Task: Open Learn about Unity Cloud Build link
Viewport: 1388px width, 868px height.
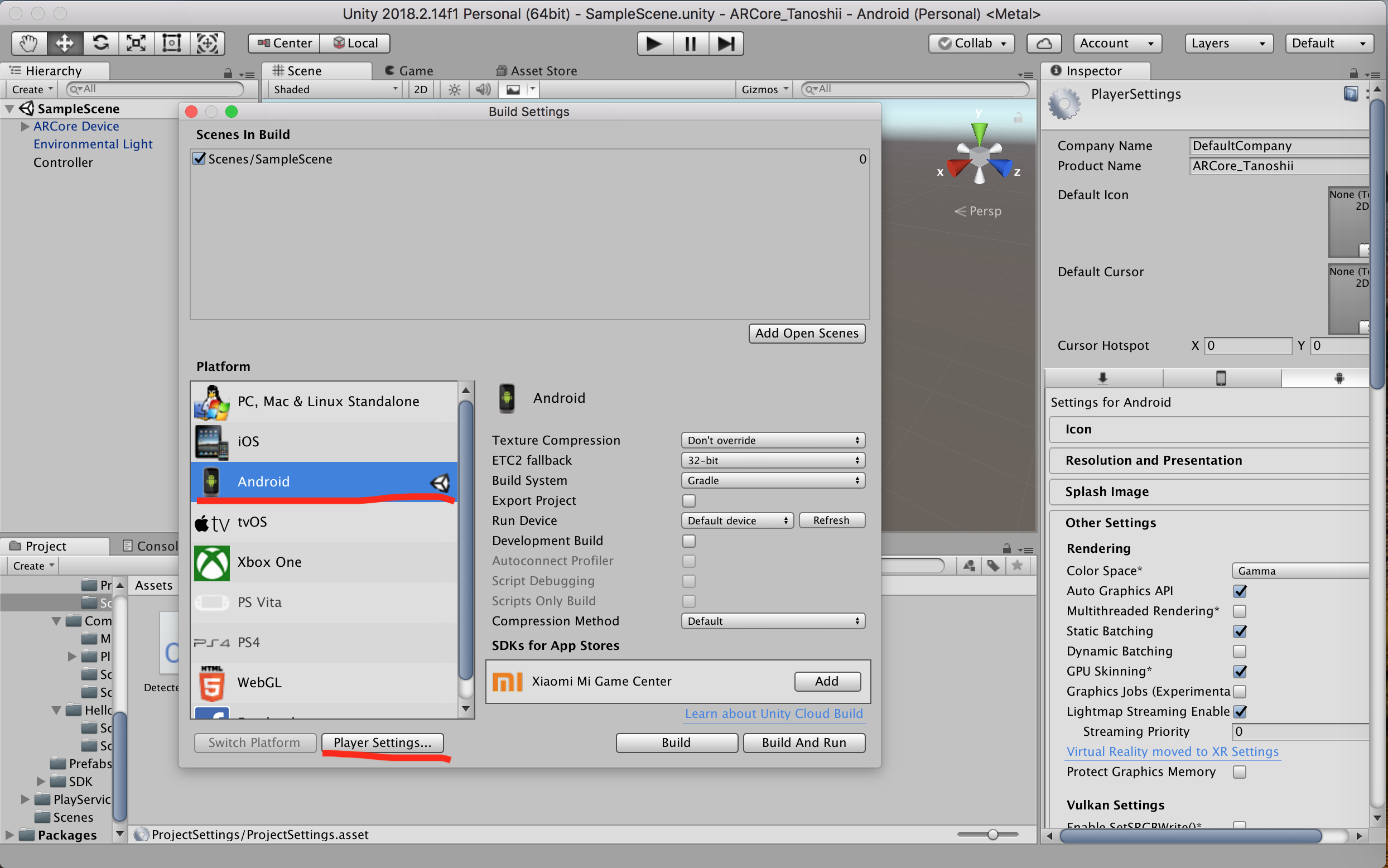Action: [x=773, y=713]
